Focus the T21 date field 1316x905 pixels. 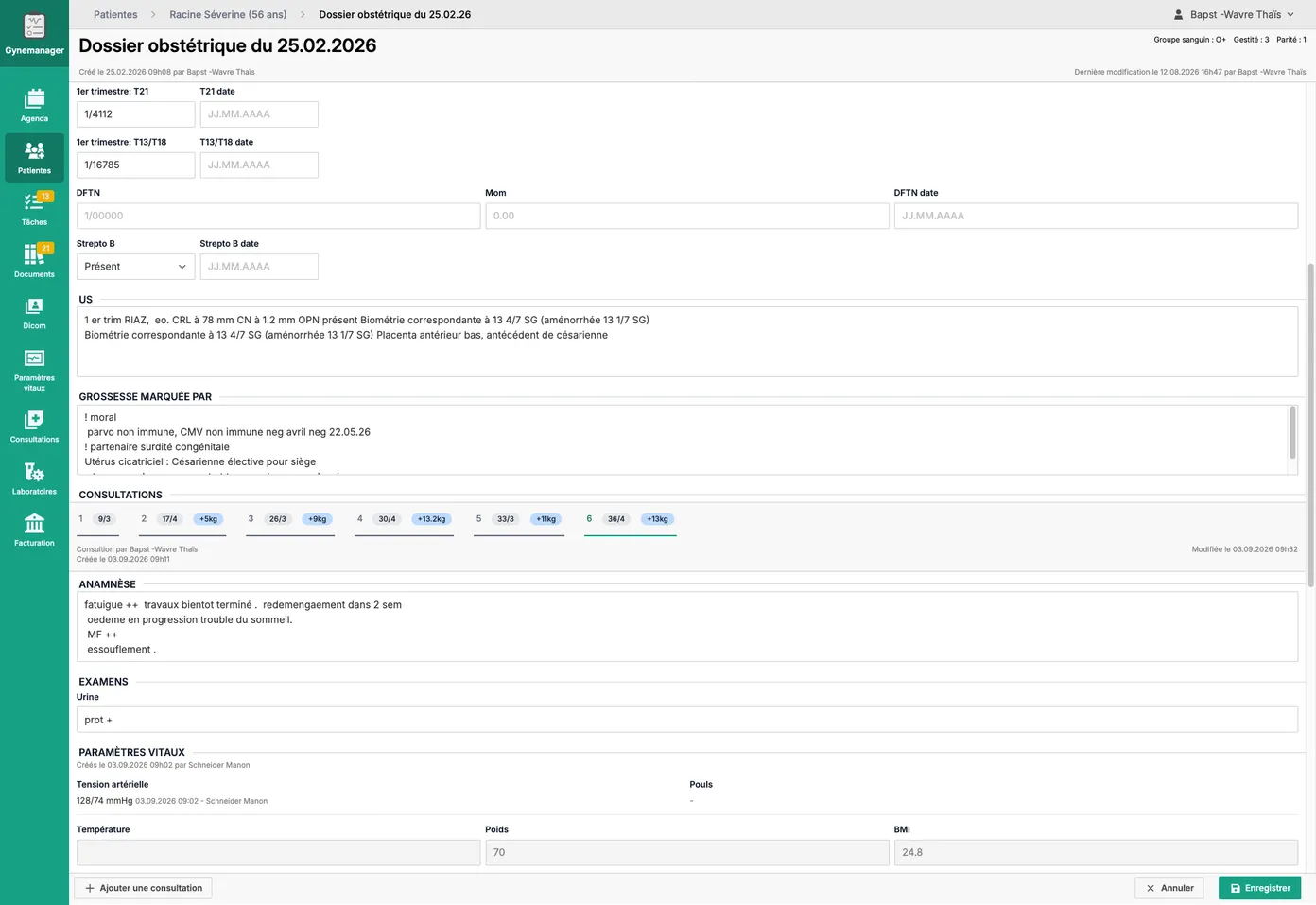(x=259, y=114)
